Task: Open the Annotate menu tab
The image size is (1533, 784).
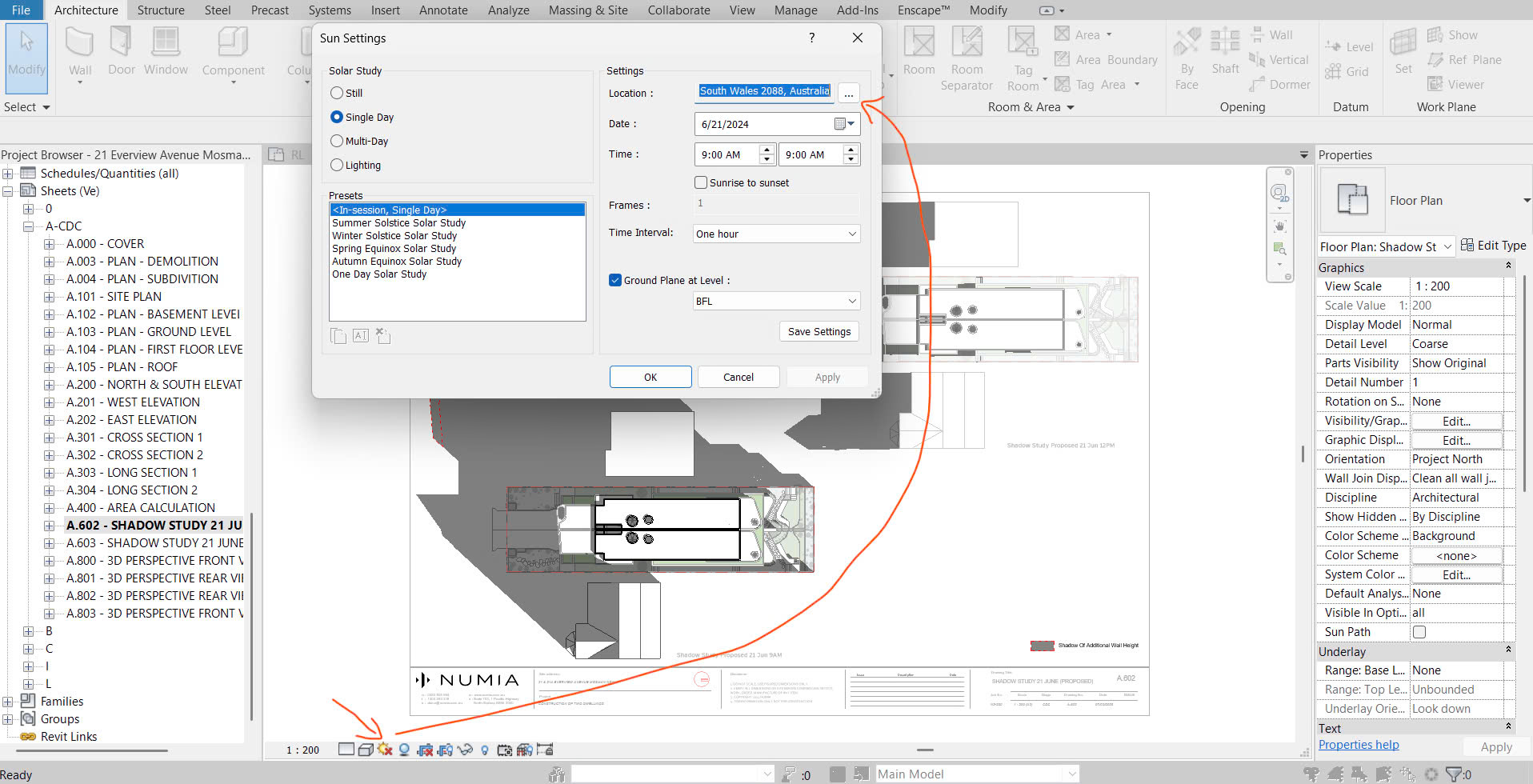Action: tap(443, 10)
